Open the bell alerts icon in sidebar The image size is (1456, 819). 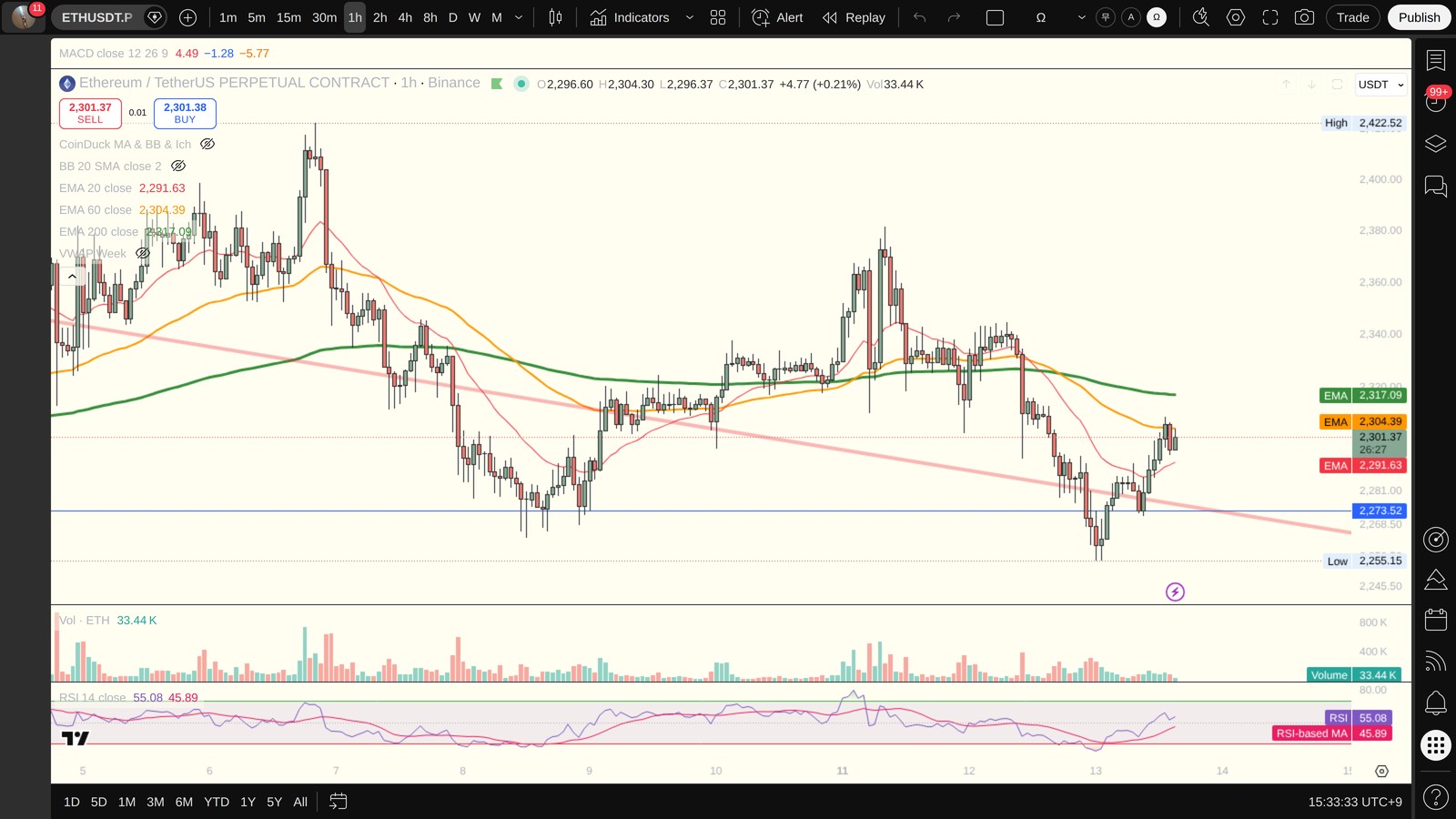[x=1436, y=702]
